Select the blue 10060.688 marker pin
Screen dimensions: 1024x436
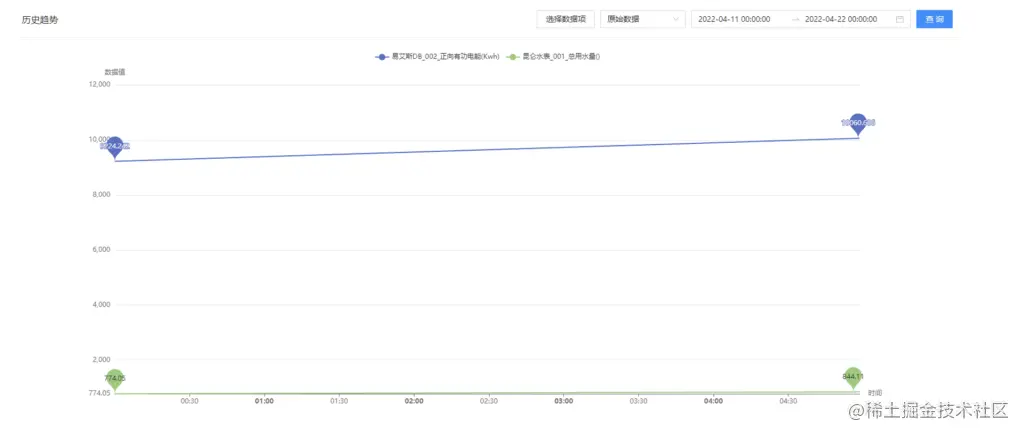click(858, 124)
